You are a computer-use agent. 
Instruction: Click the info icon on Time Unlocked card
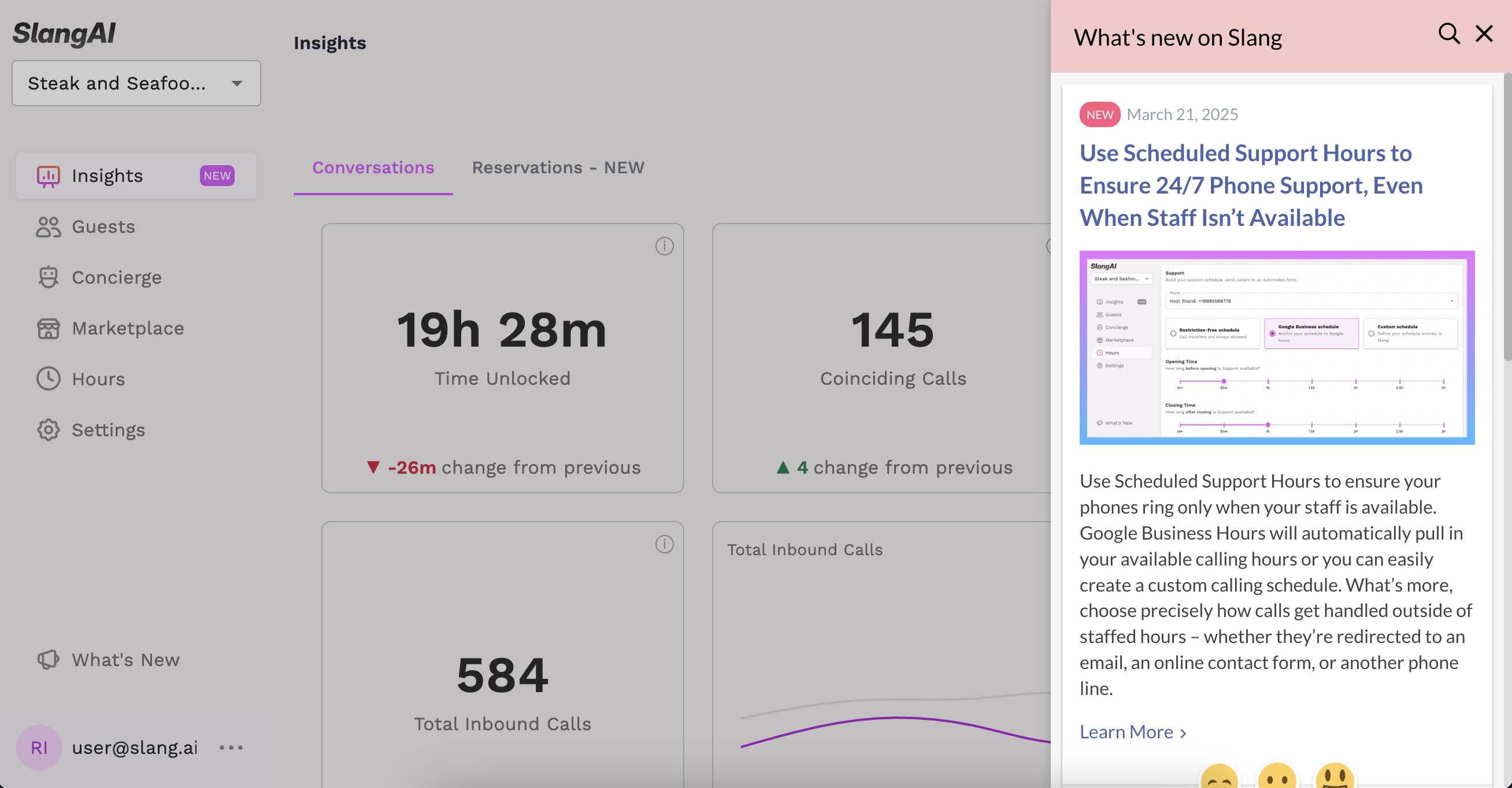click(x=665, y=246)
